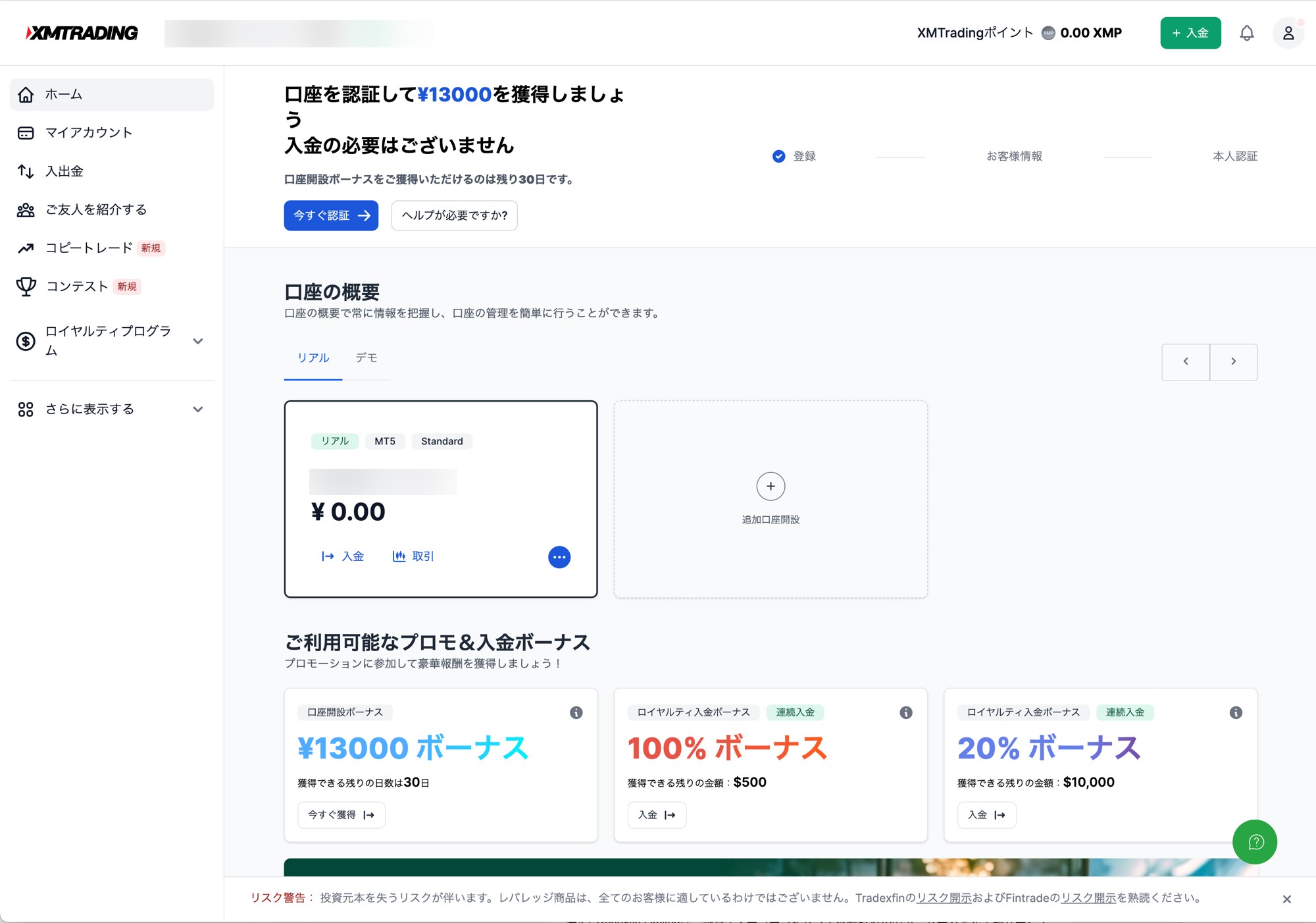Open the user profile icon
Screen dimensions: 1316x923
pyautogui.click(x=1288, y=33)
